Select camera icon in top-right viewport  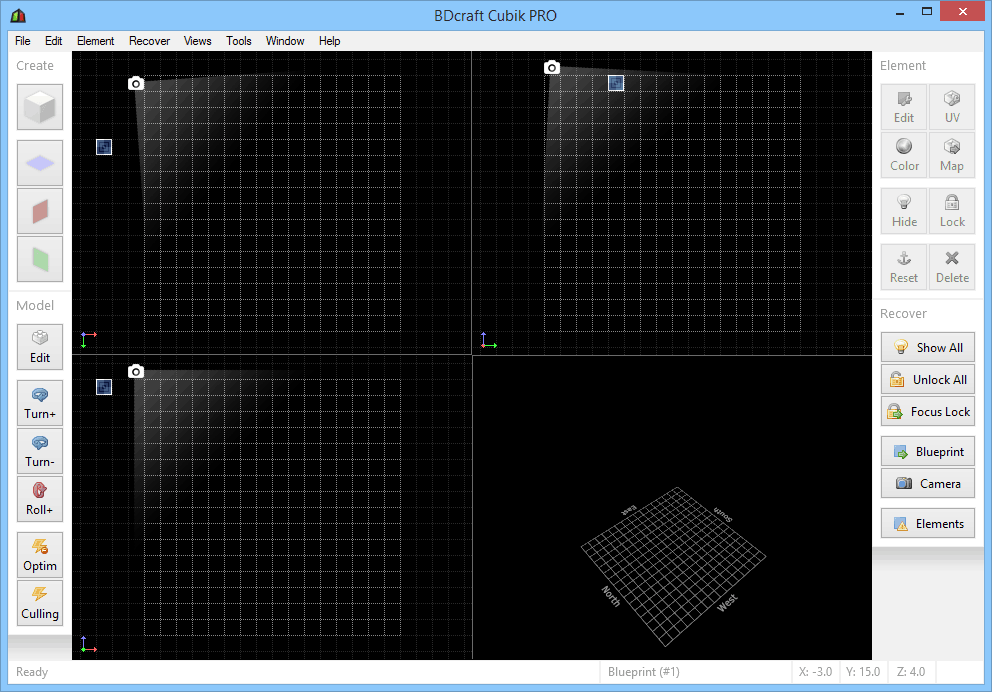point(552,68)
